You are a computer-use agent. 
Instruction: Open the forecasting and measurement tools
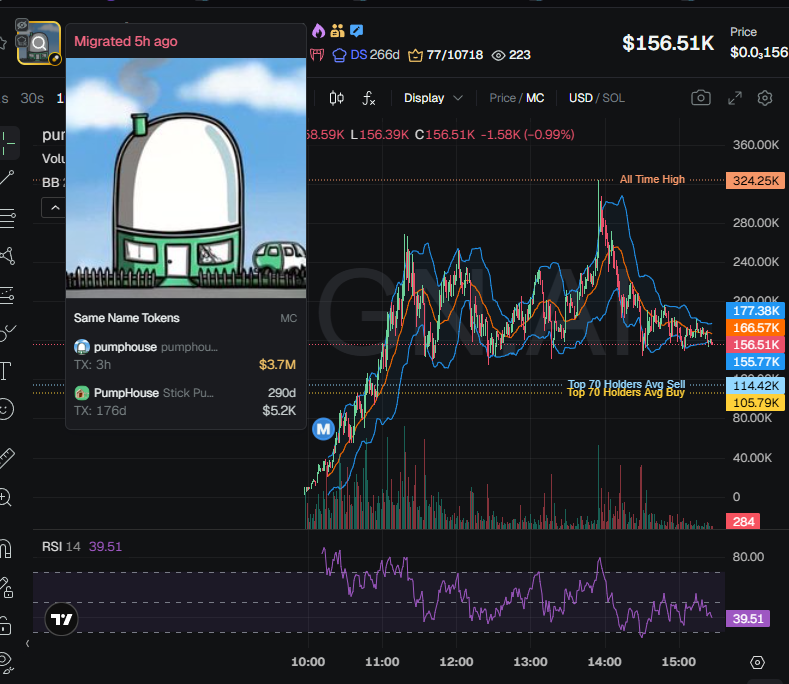(x=7, y=295)
